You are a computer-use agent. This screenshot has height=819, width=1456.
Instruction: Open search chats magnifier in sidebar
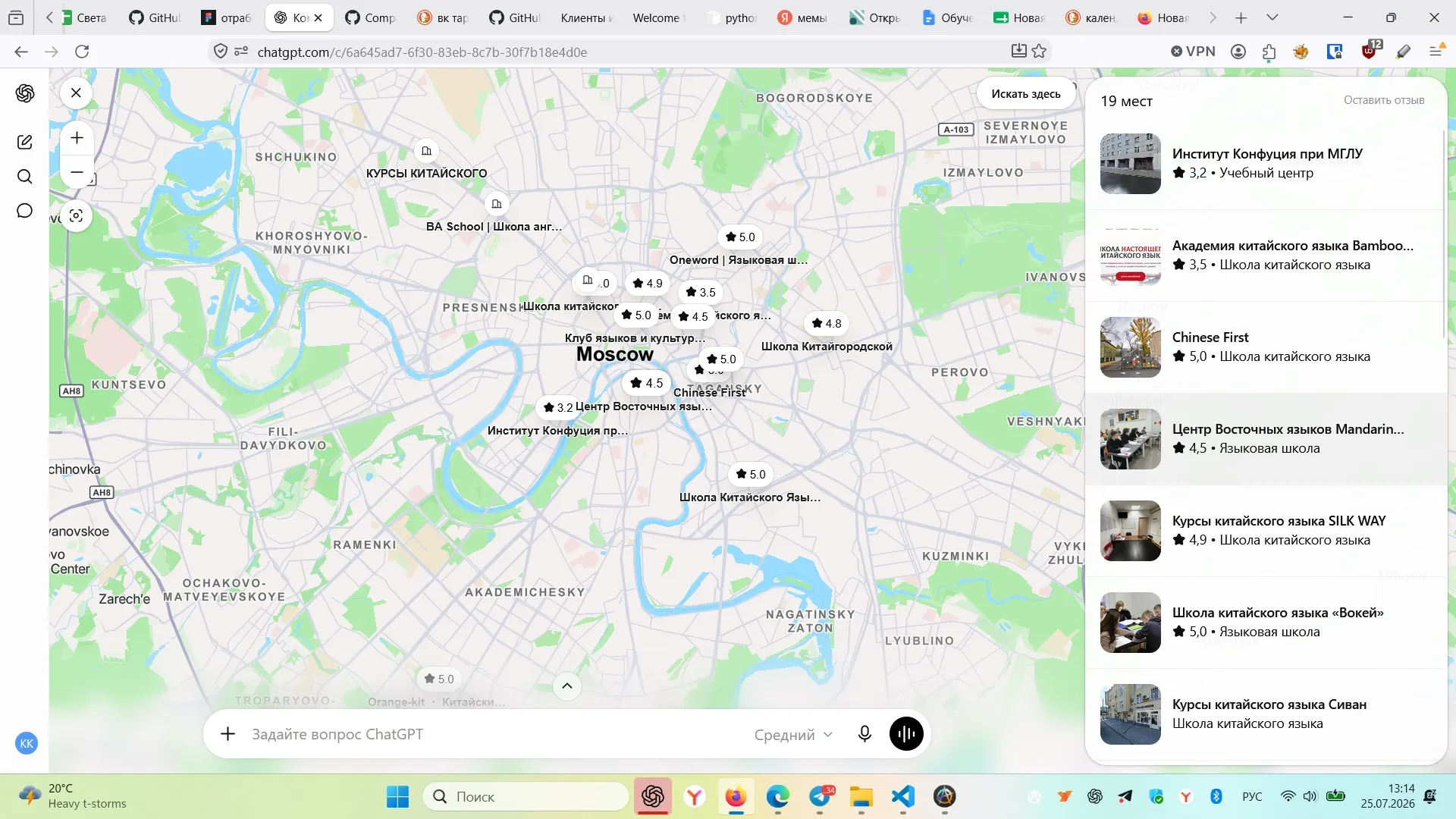click(25, 177)
